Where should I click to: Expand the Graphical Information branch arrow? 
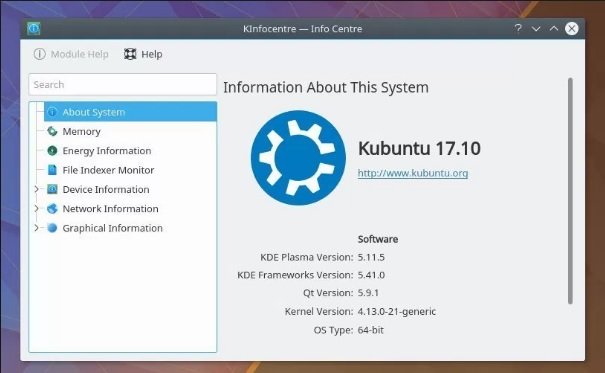click(37, 228)
